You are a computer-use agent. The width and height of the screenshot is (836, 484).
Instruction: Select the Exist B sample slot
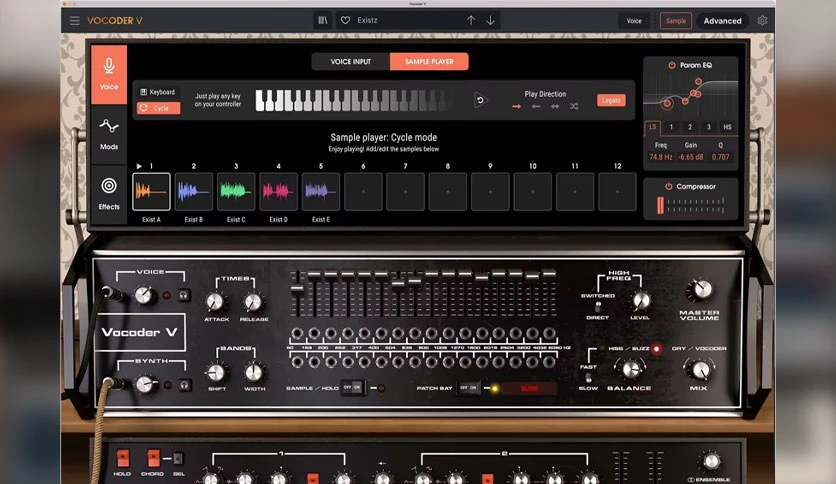click(194, 191)
